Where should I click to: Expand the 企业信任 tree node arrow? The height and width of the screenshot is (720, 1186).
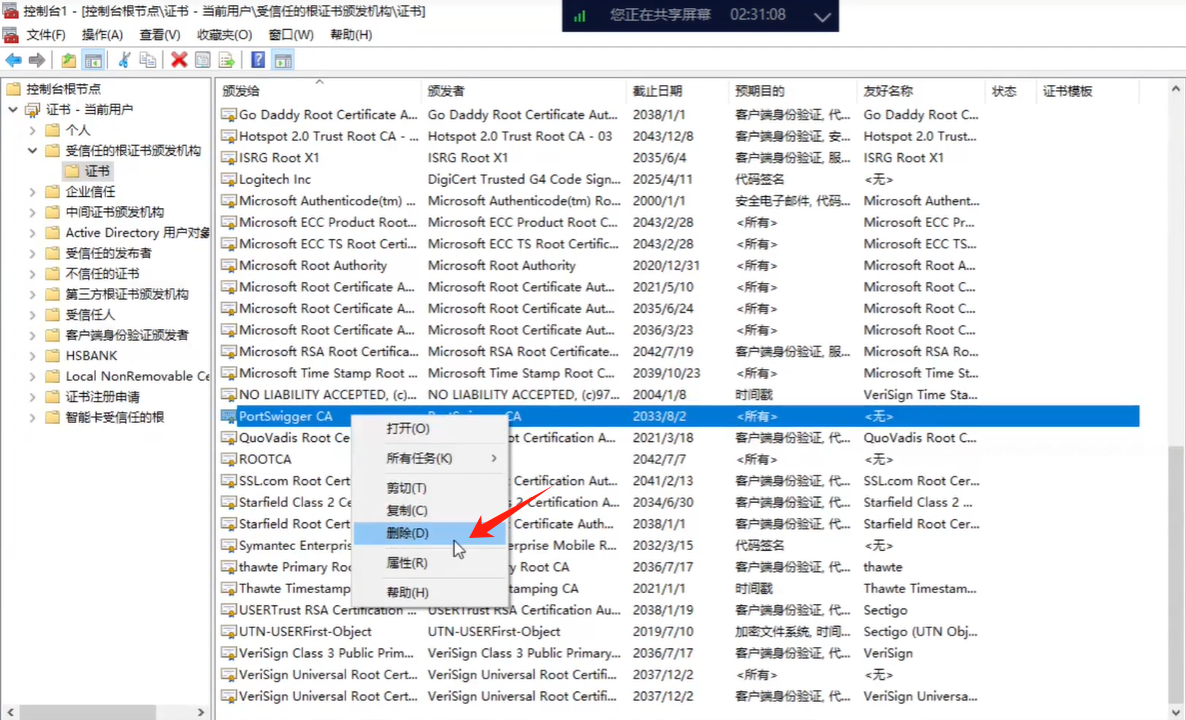33,191
